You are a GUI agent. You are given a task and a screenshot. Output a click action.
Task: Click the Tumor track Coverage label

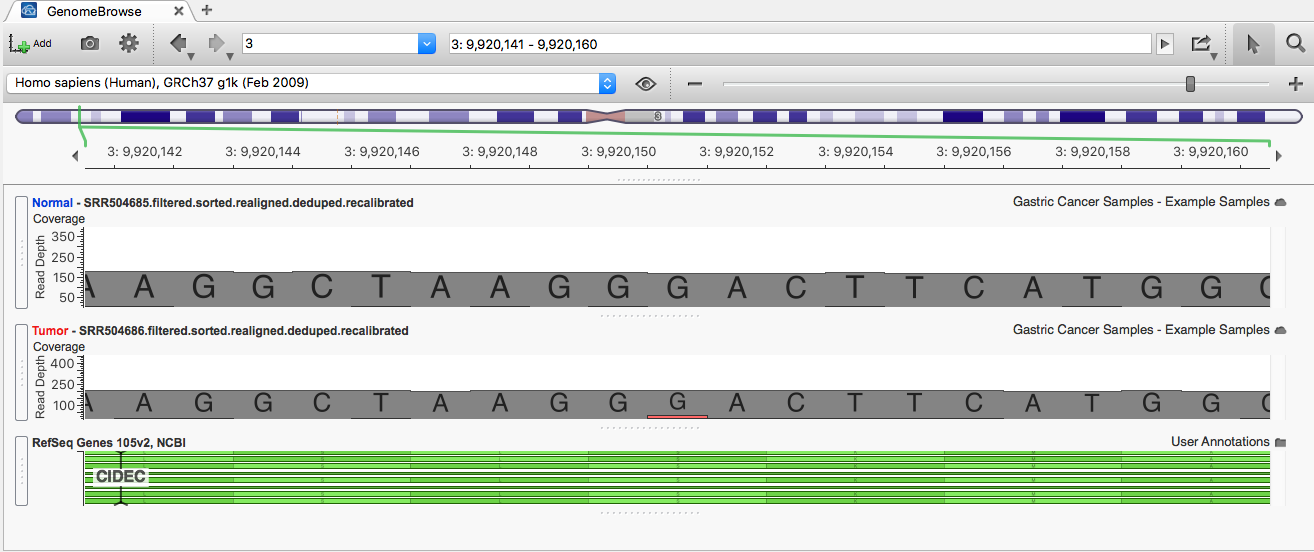(x=59, y=347)
